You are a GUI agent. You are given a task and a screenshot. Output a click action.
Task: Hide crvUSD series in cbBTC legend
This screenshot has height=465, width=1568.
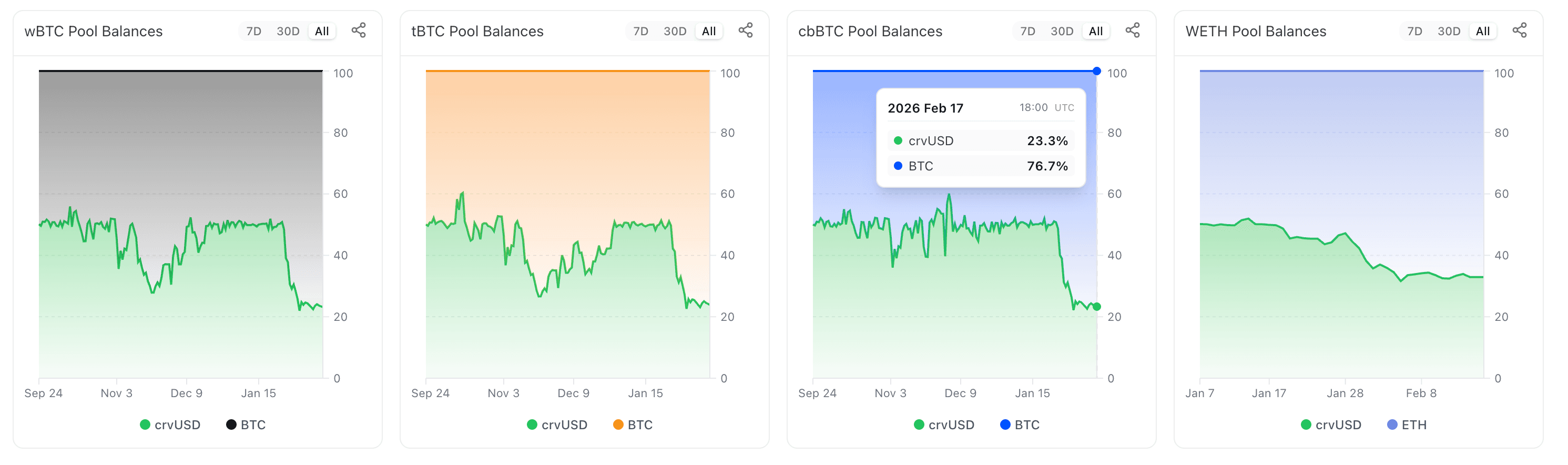pos(944,425)
